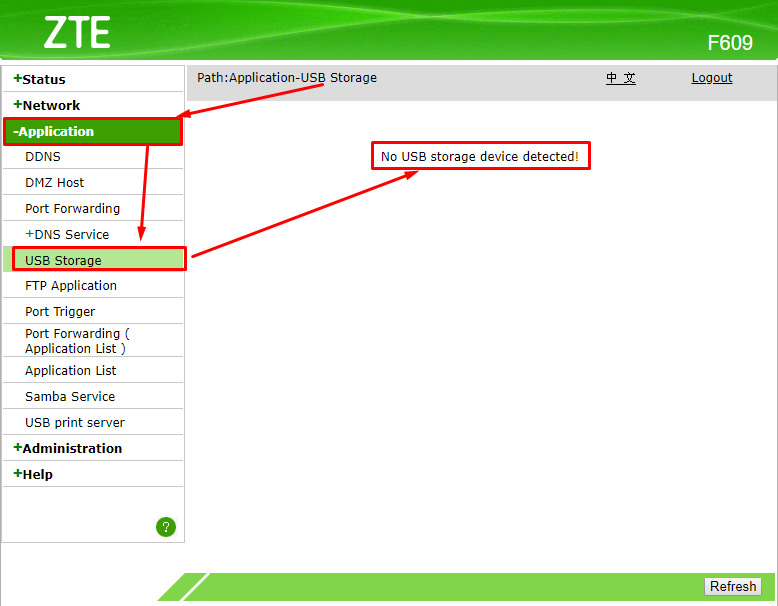Open the USB print server page

(75, 422)
